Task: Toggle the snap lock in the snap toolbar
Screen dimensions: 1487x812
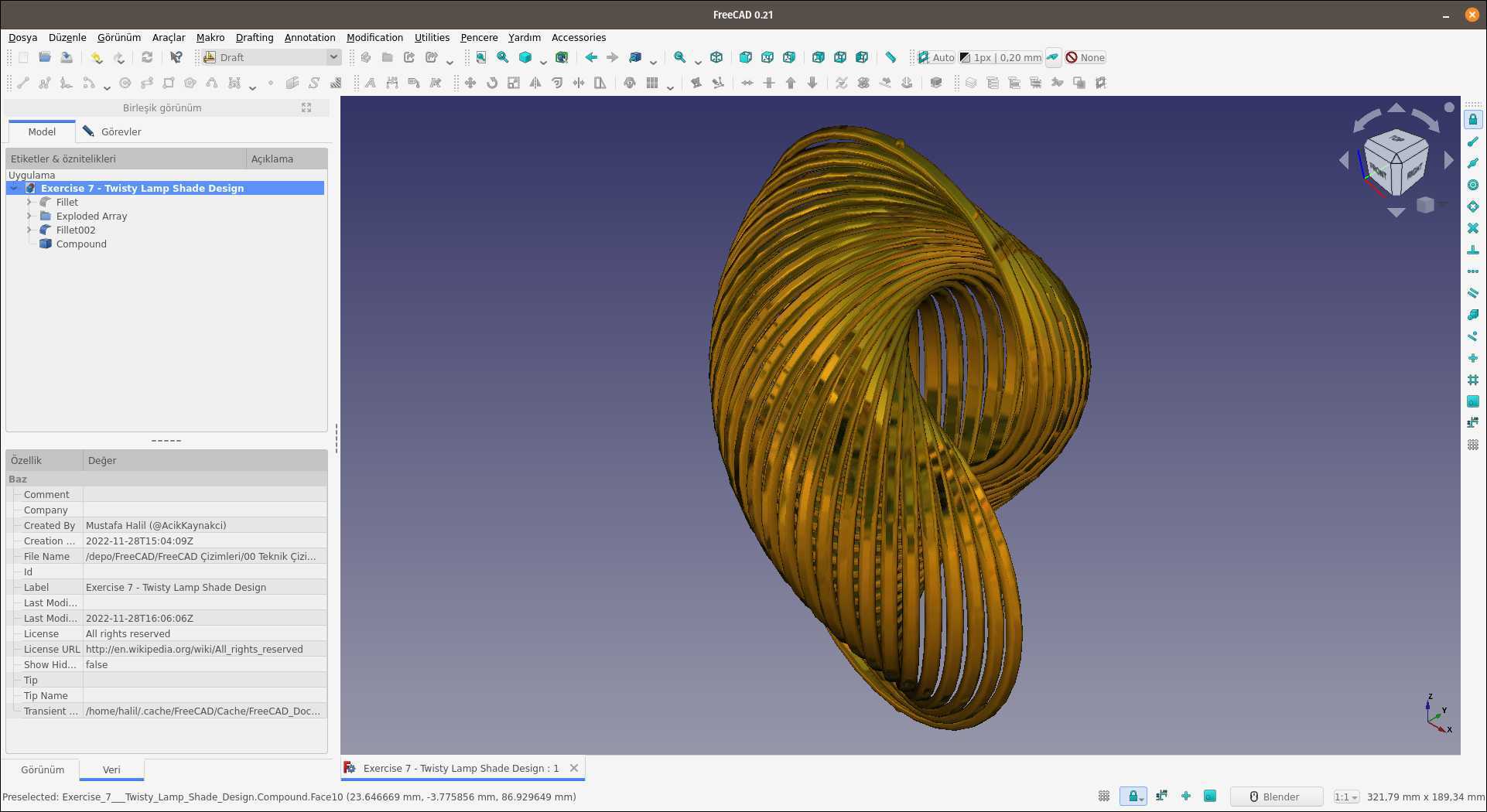Action: coord(1473,119)
